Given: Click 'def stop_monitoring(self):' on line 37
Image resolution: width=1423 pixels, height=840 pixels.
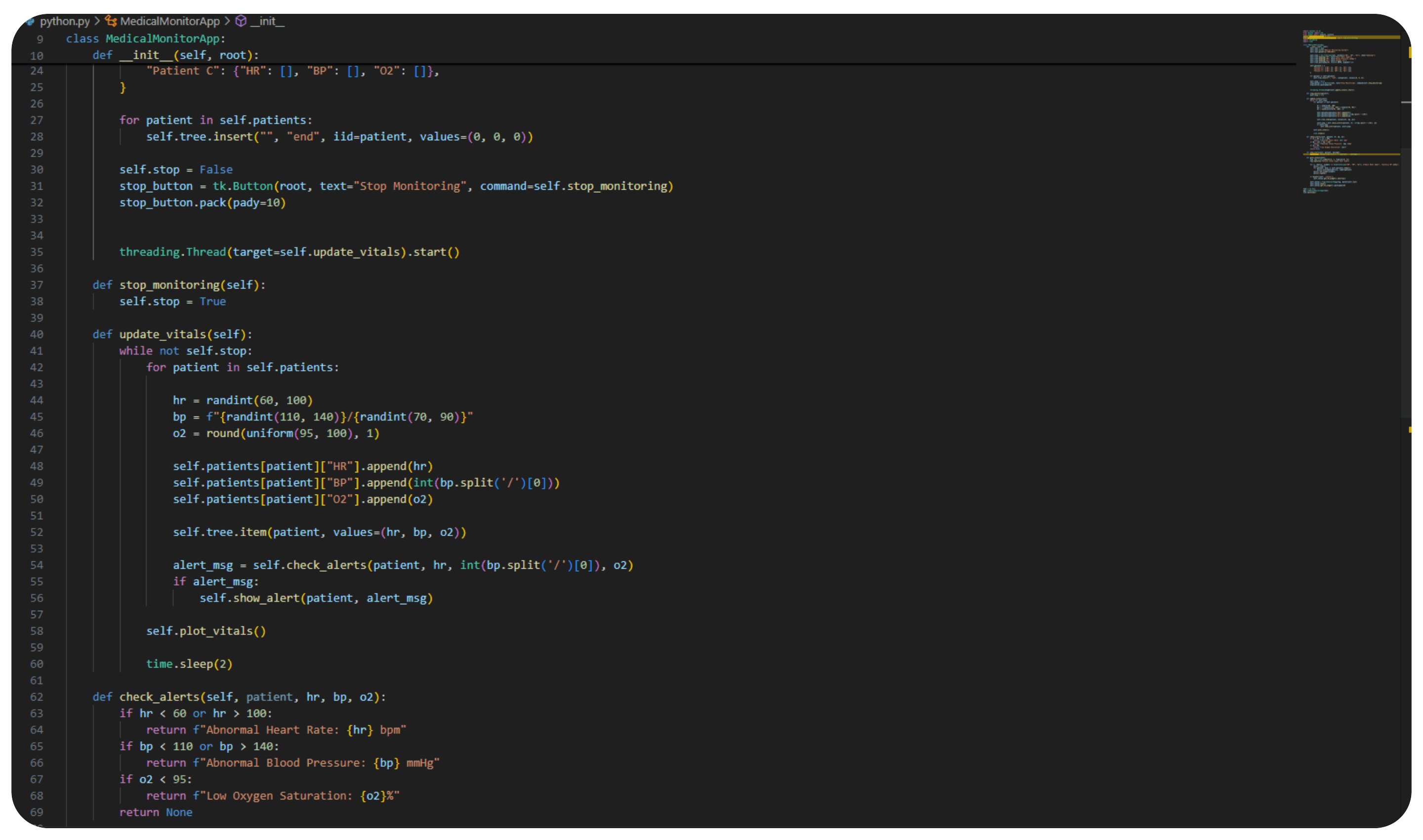Looking at the screenshot, I should pyautogui.click(x=179, y=285).
